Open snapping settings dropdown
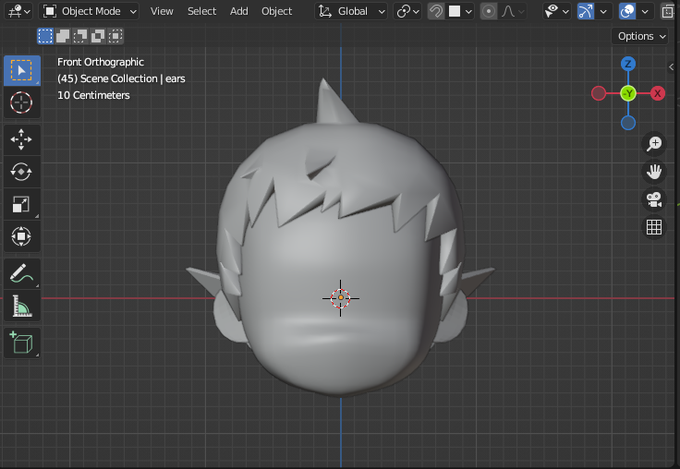 [x=460, y=11]
